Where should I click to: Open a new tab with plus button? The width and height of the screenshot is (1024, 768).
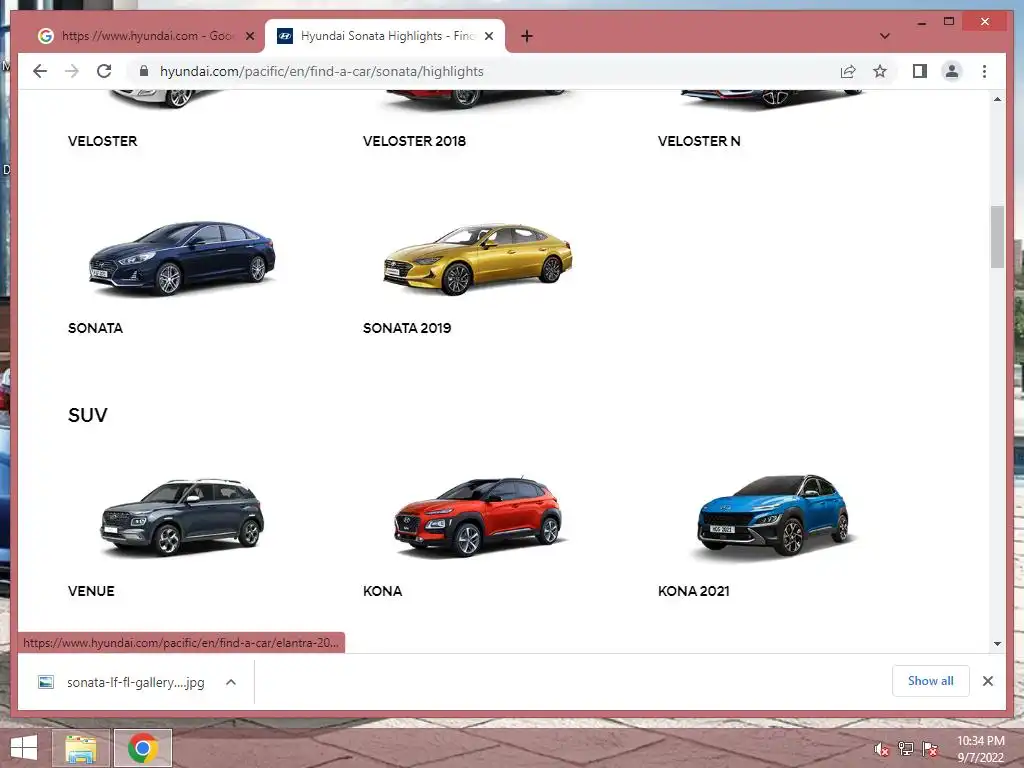click(x=526, y=36)
